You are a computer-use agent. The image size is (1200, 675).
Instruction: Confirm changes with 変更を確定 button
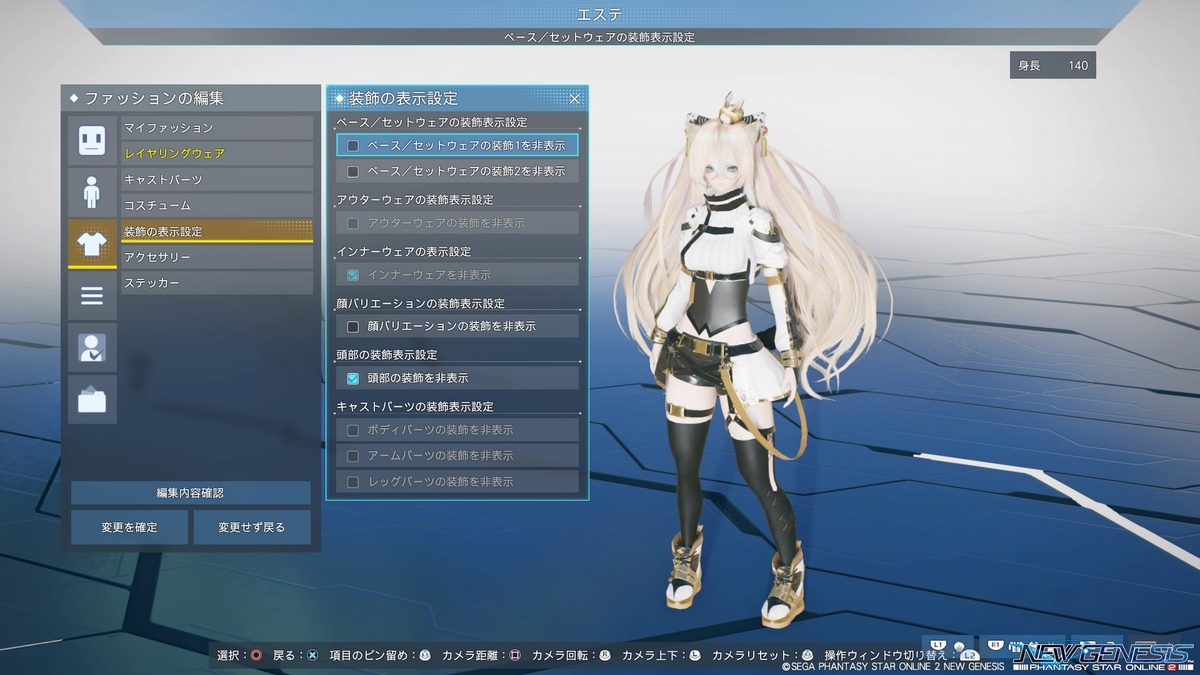point(129,527)
